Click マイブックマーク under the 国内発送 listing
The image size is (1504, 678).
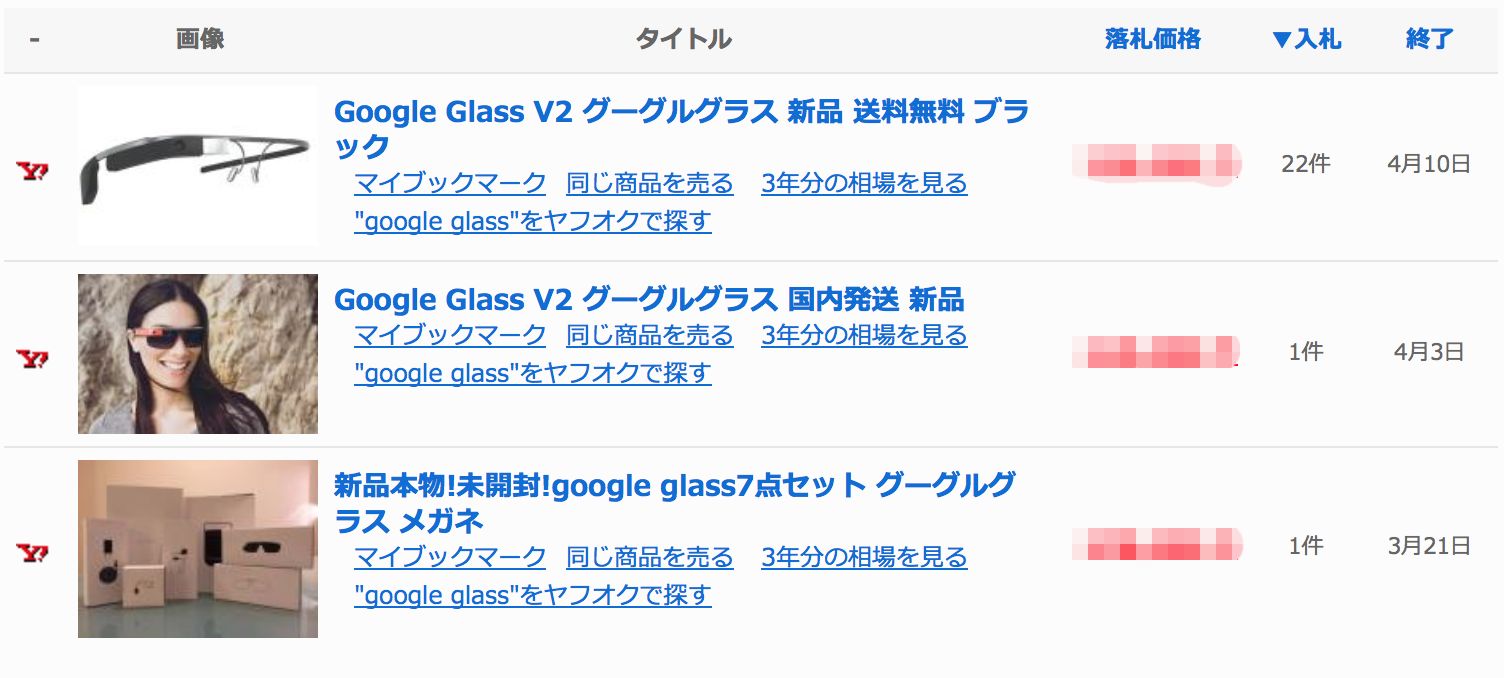[450, 335]
